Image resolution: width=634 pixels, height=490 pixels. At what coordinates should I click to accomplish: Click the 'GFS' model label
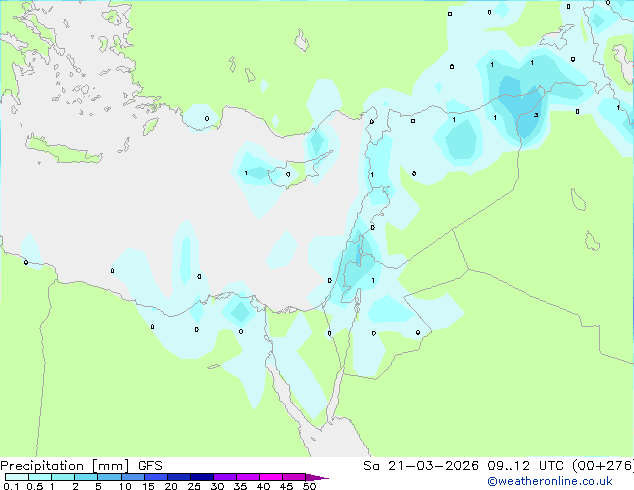(150, 466)
